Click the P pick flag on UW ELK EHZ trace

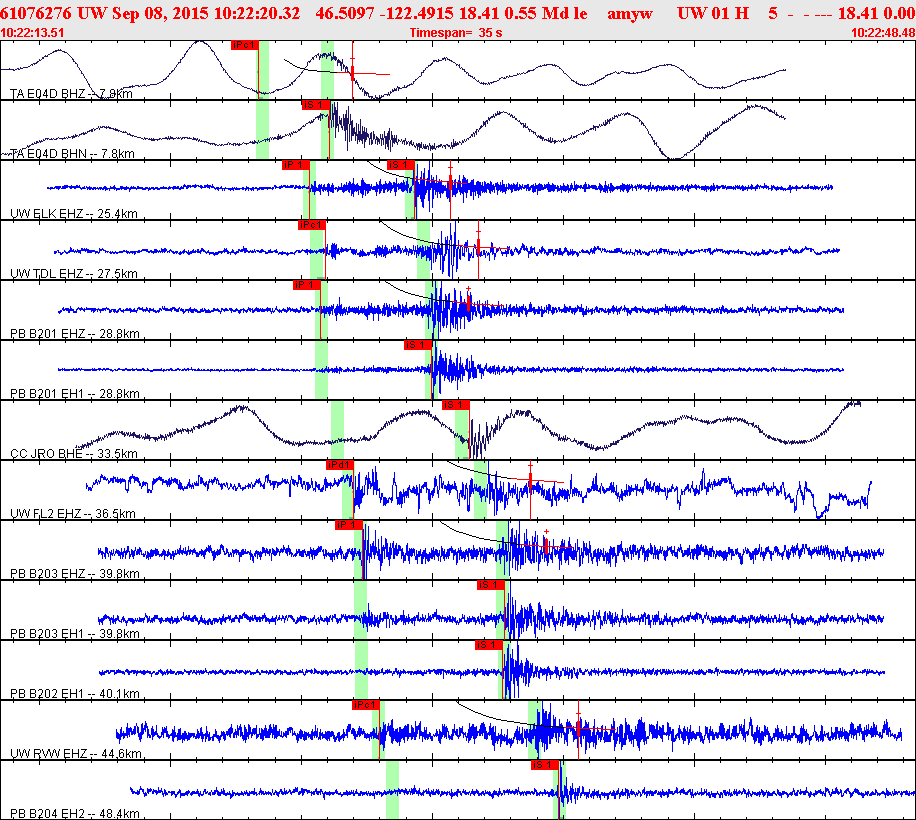click(295, 165)
